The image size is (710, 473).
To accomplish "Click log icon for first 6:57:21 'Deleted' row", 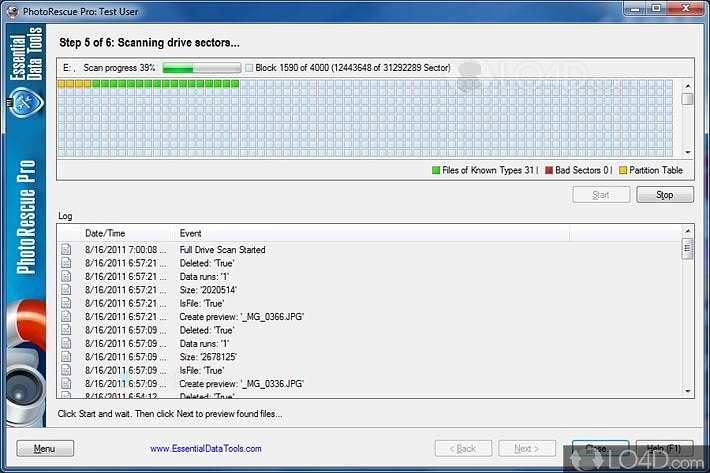I will [x=66, y=263].
